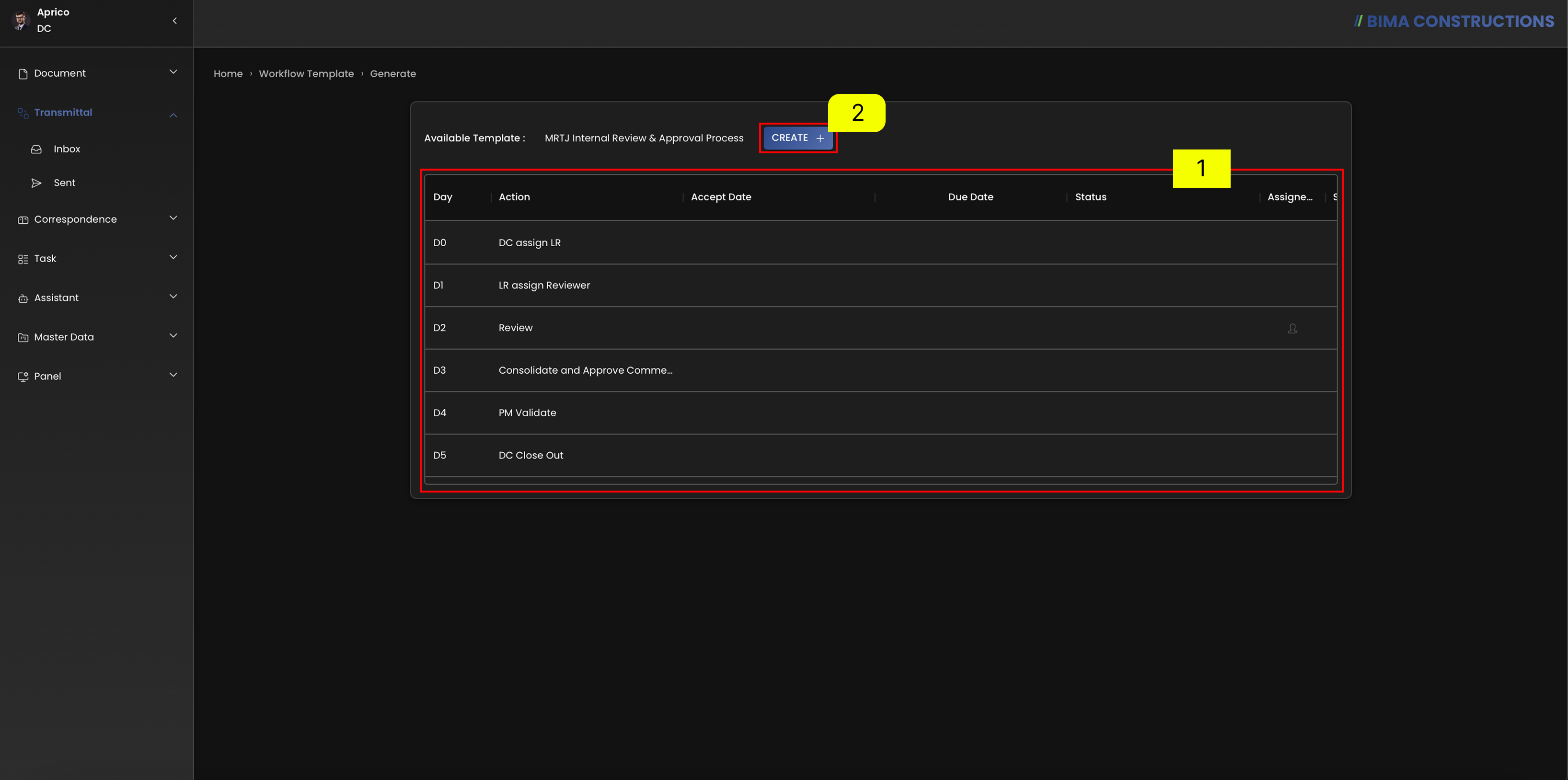Expand the Document menu chevron

pos(173,72)
